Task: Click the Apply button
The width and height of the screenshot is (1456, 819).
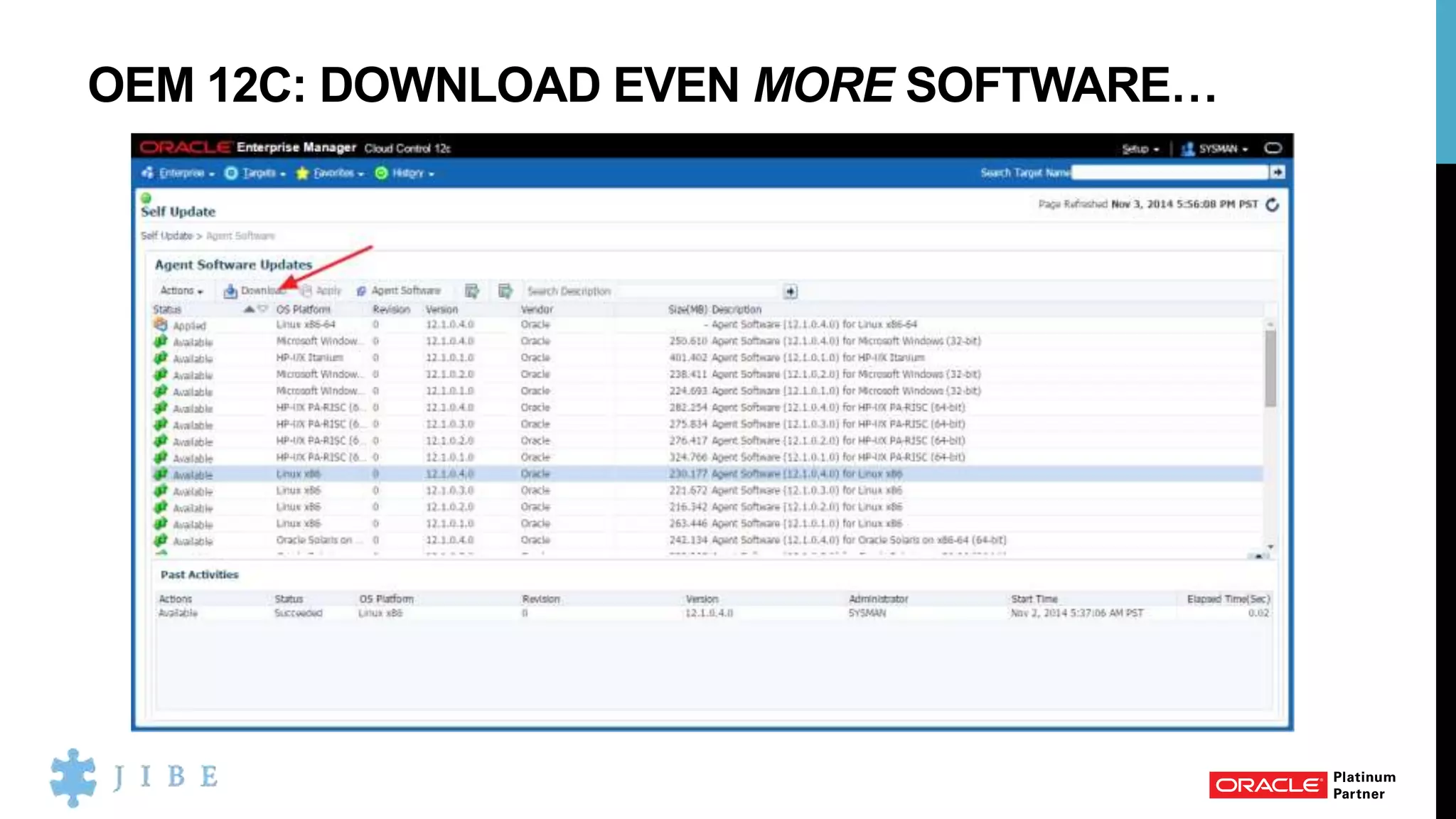Action: coord(321,291)
